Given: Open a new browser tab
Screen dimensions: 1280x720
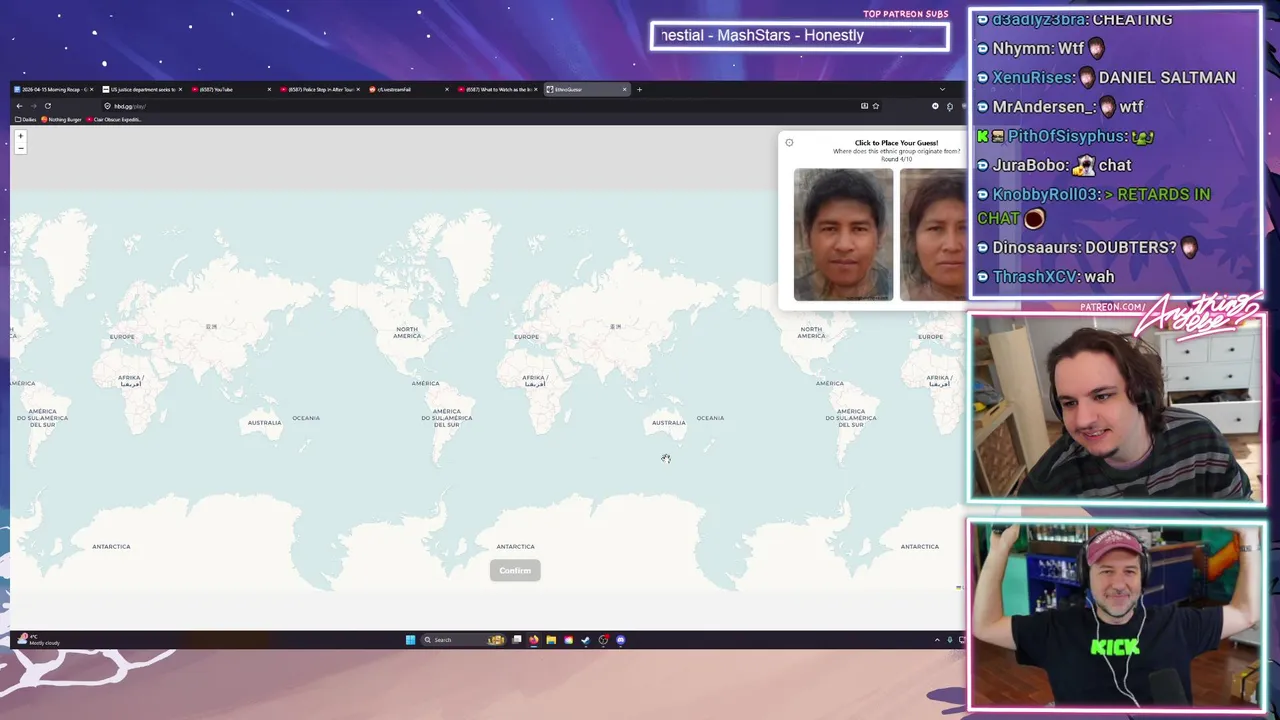Looking at the screenshot, I should (640, 89).
